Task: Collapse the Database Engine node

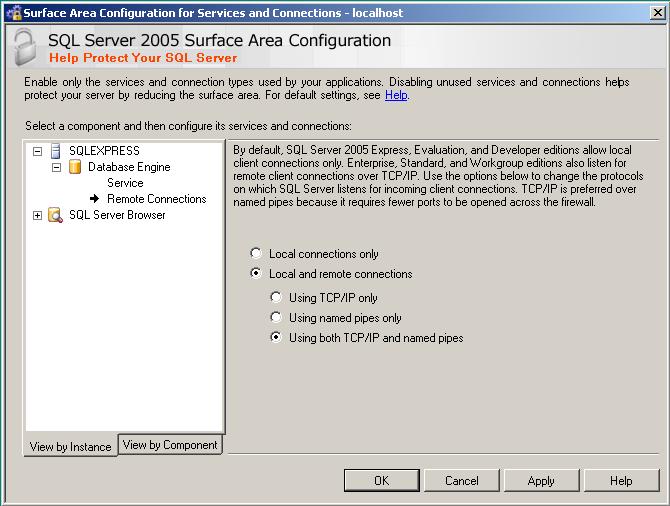Action: coord(56,167)
